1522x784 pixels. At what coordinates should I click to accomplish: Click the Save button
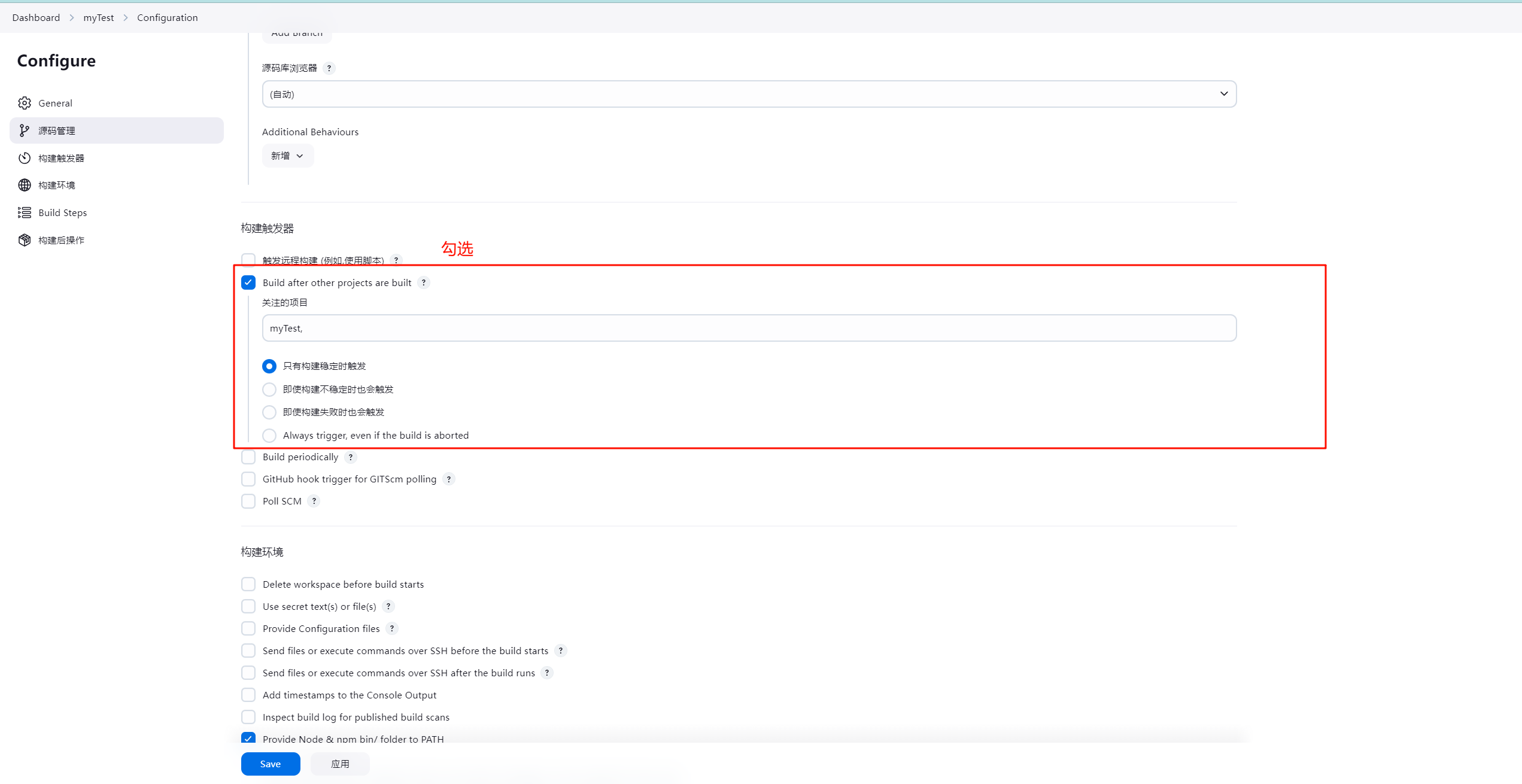[x=271, y=764]
